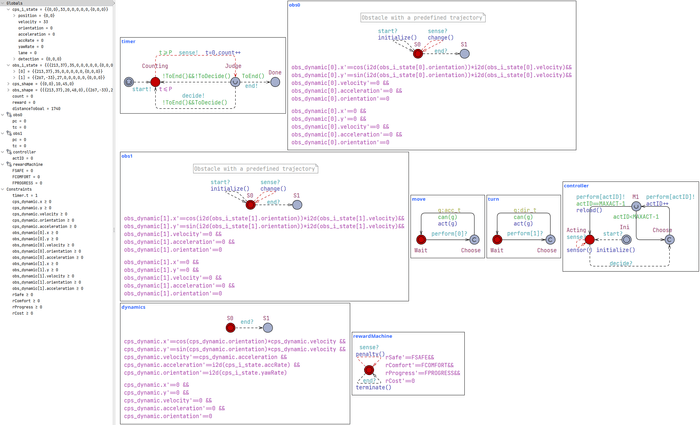Click the obs0 process icon in variables tree
700x425 pixels.
9,115
